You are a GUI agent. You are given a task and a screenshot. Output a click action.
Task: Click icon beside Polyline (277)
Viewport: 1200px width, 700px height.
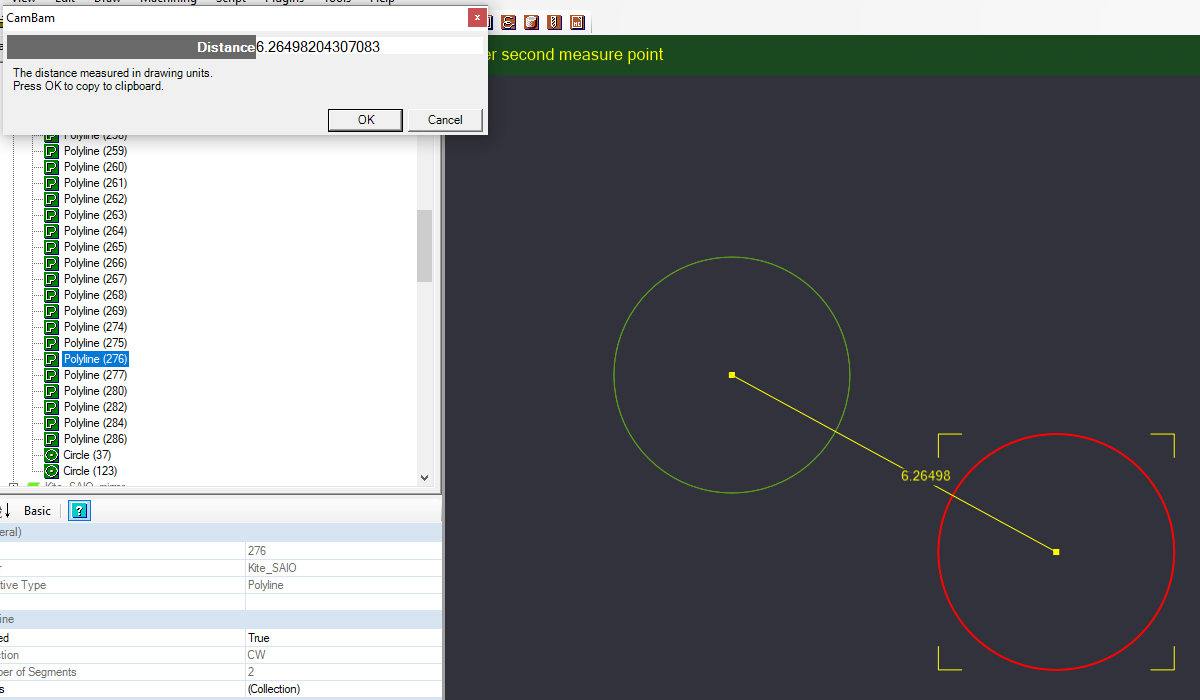click(x=52, y=375)
